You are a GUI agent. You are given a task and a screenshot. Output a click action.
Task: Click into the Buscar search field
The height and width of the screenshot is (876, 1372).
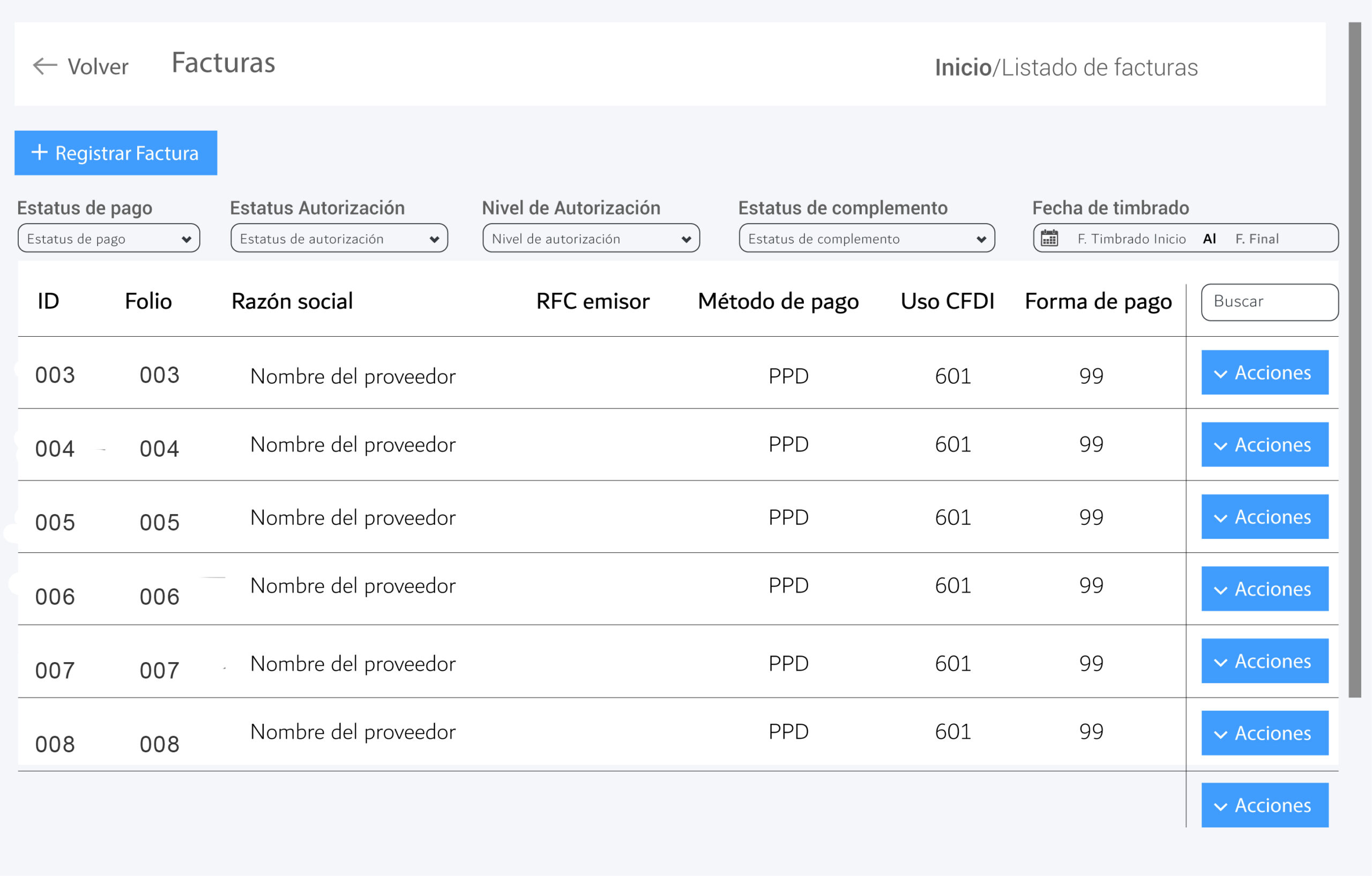click(1270, 301)
